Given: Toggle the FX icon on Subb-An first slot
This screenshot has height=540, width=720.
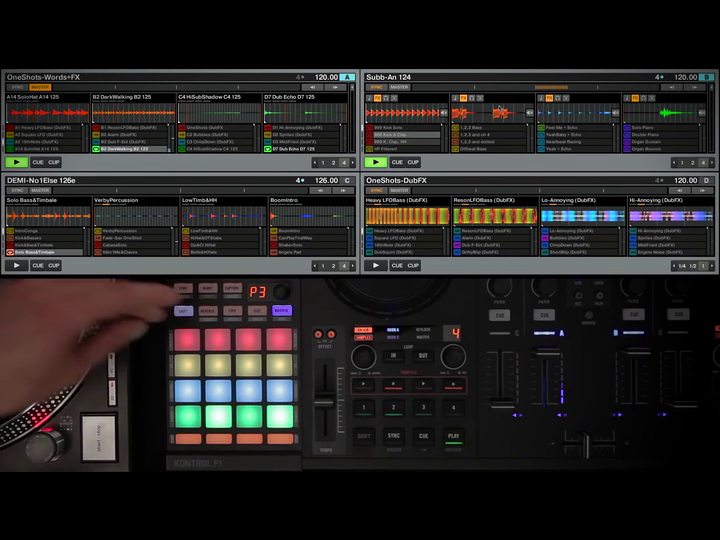Looking at the screenshot, I should 378,99.
